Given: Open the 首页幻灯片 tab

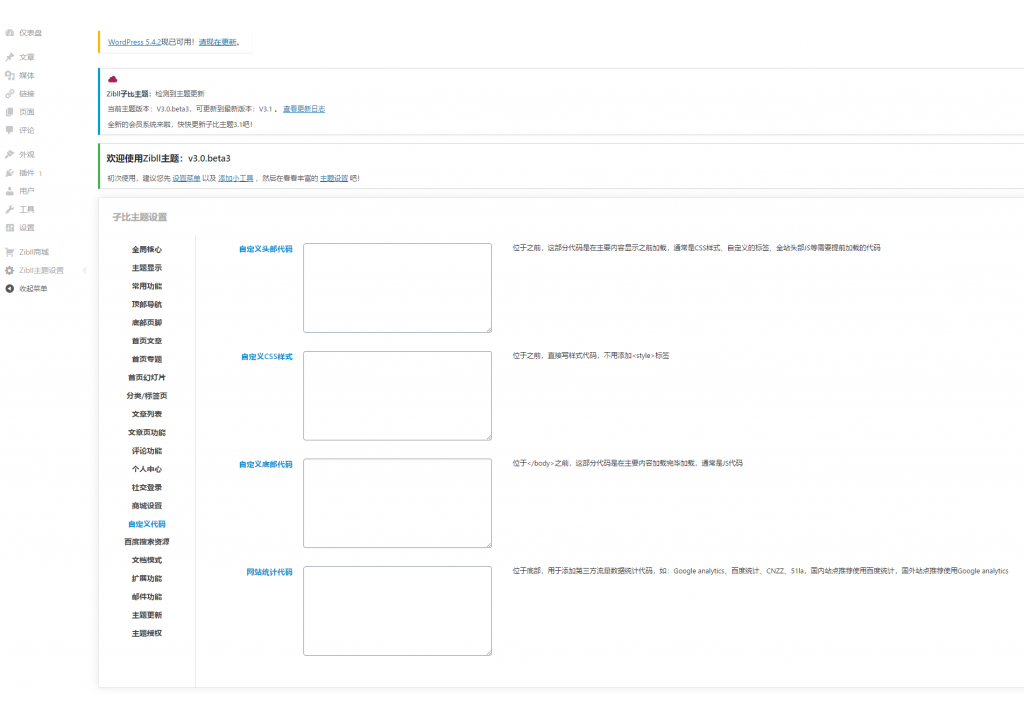Looking at the screenshot, I should 147,378.
